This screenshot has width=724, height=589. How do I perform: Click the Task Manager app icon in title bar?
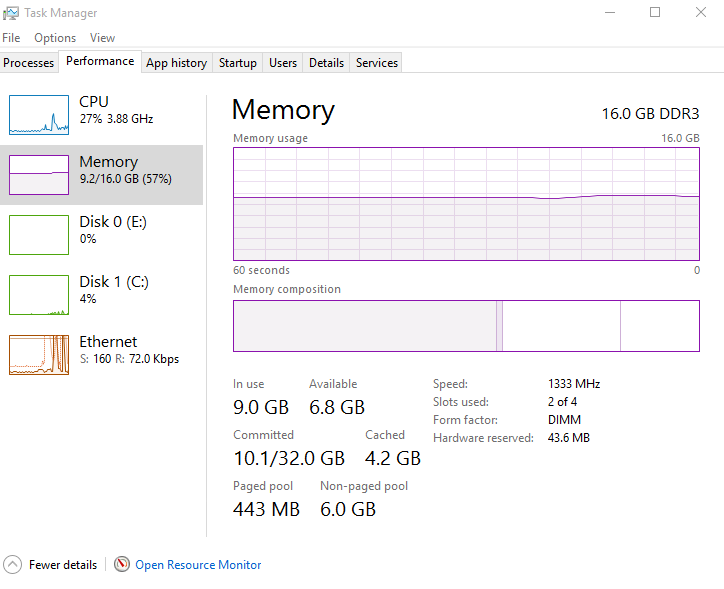[x=11, y=13]
